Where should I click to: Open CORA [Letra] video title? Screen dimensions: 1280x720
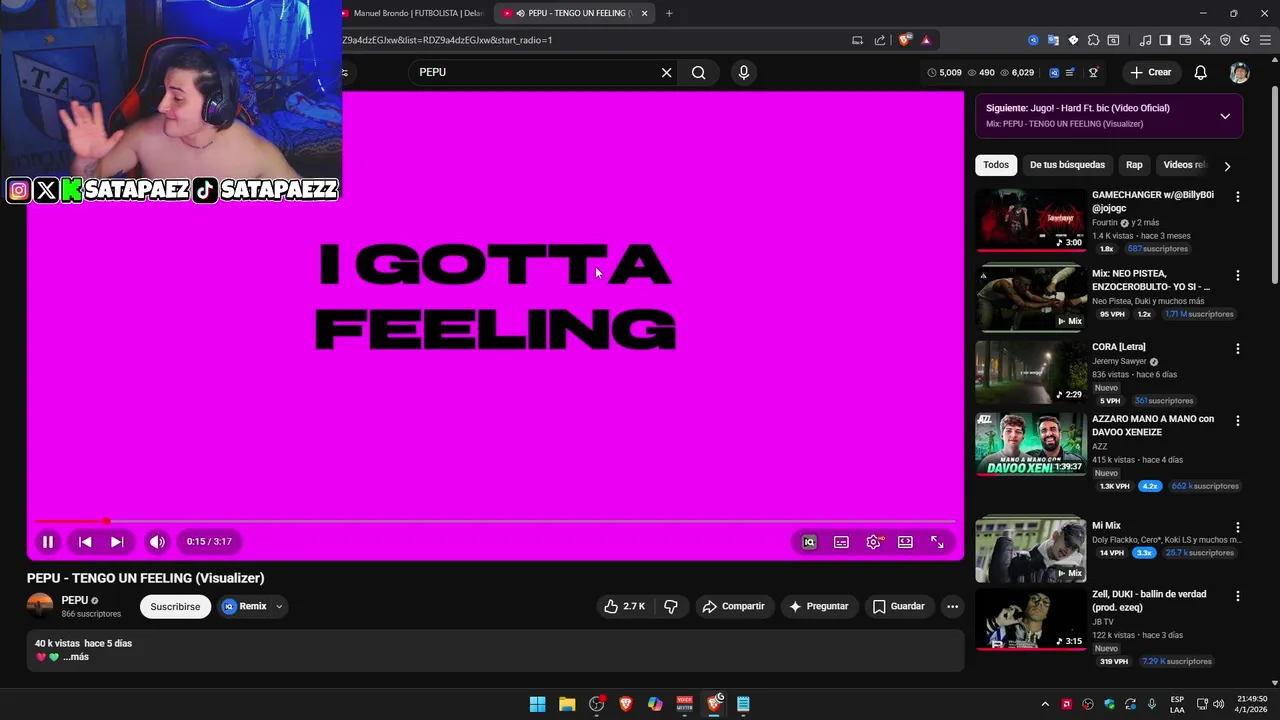tap(1118, 347)
